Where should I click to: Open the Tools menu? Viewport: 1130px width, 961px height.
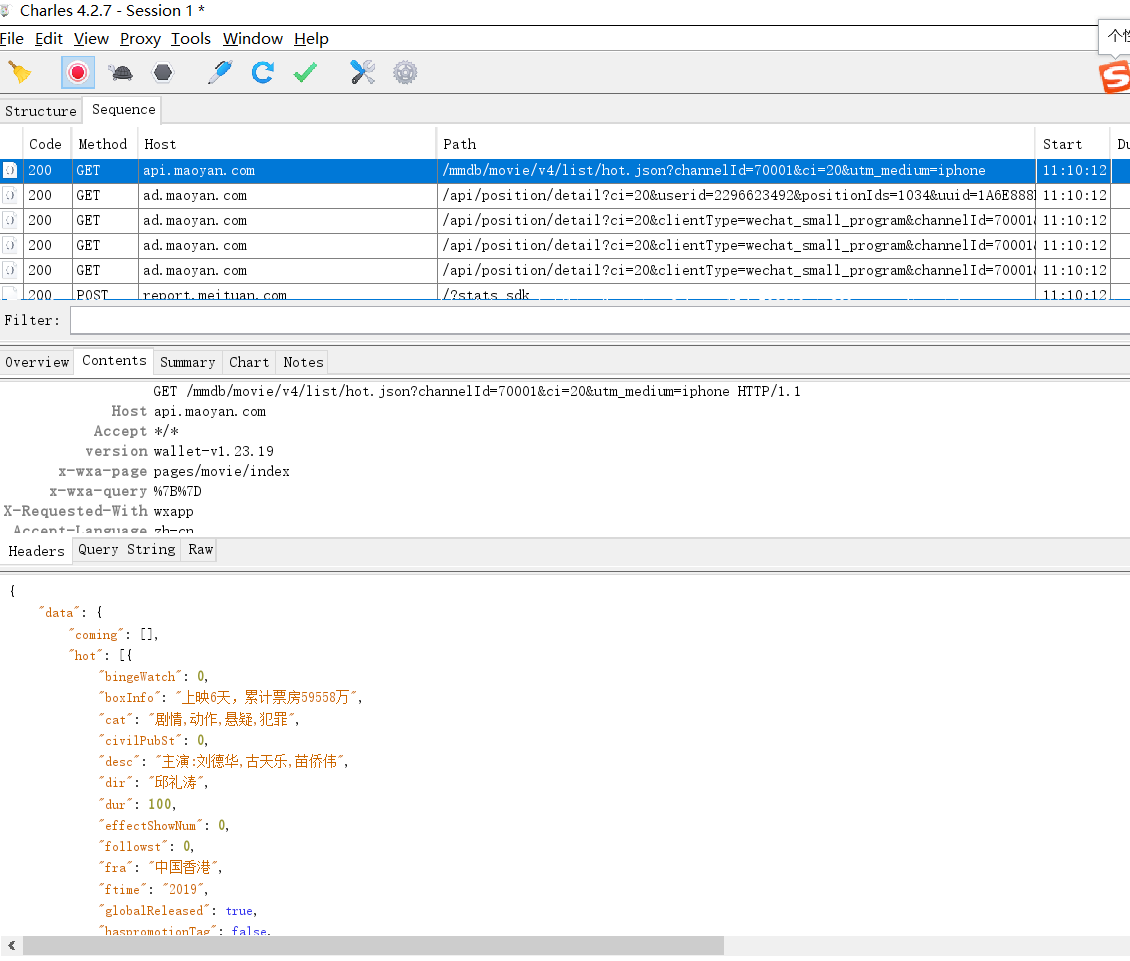pyautogui.click(x=190, y=39)
